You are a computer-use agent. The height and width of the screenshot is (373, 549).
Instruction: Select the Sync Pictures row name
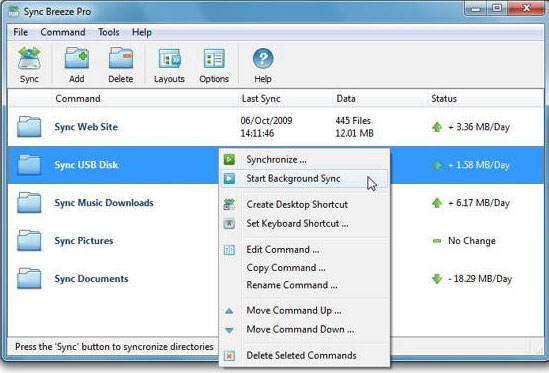point(84,241)
